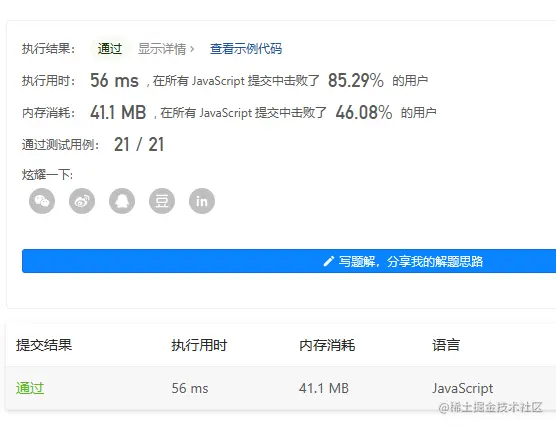Share result via the Weibo icon
Viewport: 556px width, 427px height.
(x=82, y=201)
